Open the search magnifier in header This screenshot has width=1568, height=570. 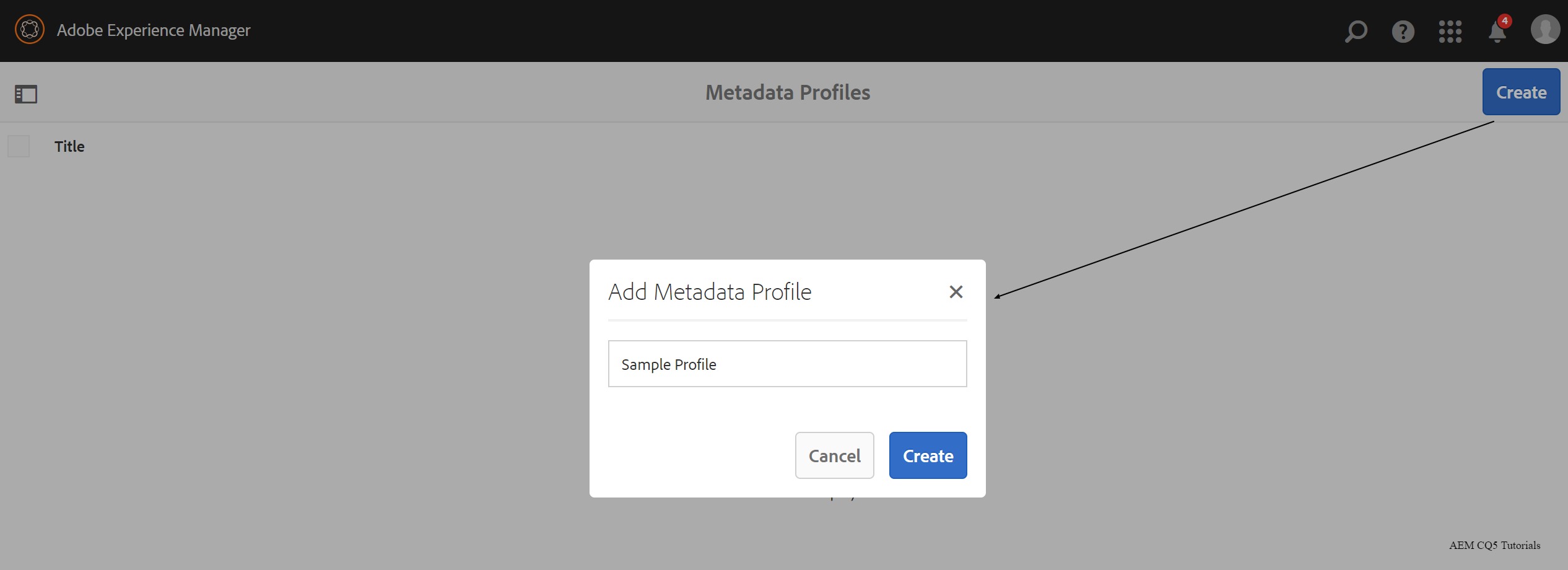1356,31
